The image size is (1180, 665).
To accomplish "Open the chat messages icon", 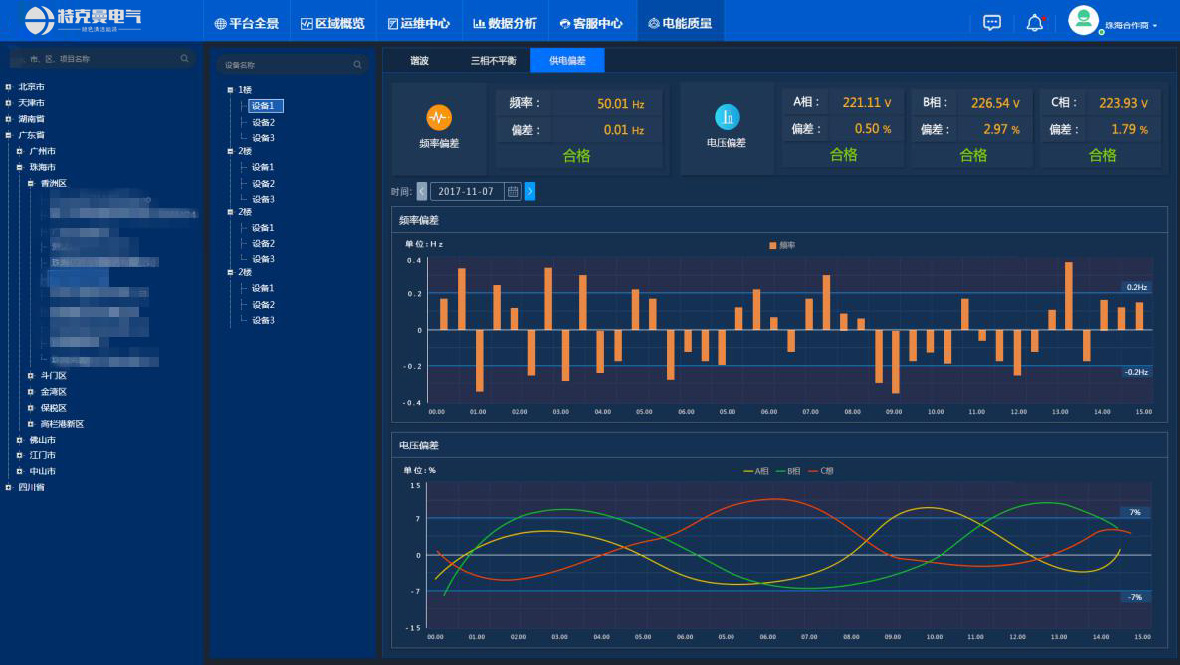I will (x=992, y=22).
